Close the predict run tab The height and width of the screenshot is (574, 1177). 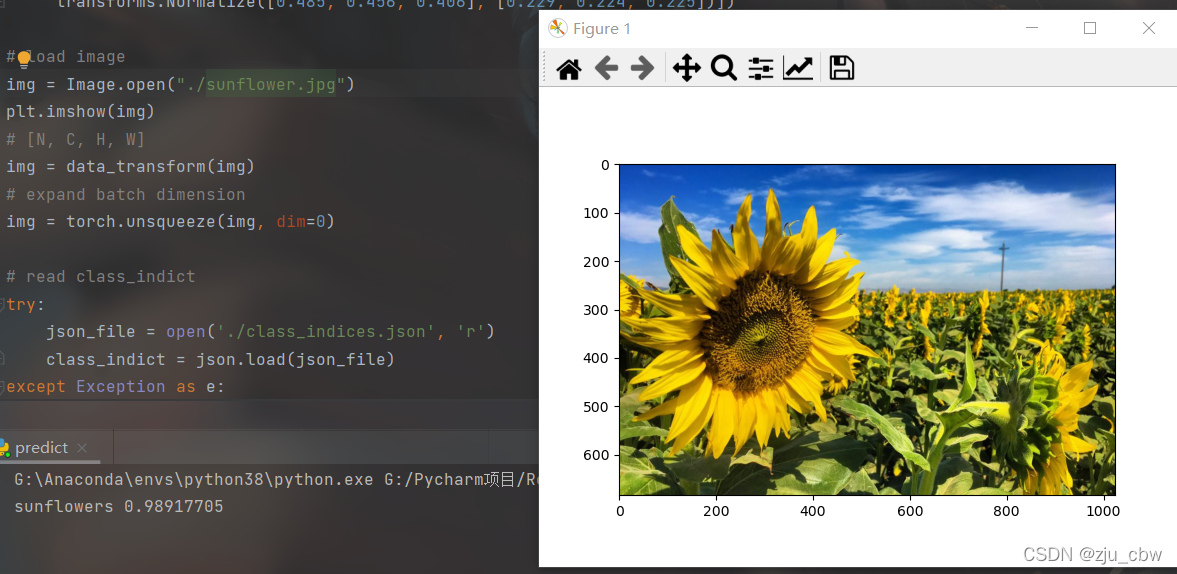pos(83,448)
